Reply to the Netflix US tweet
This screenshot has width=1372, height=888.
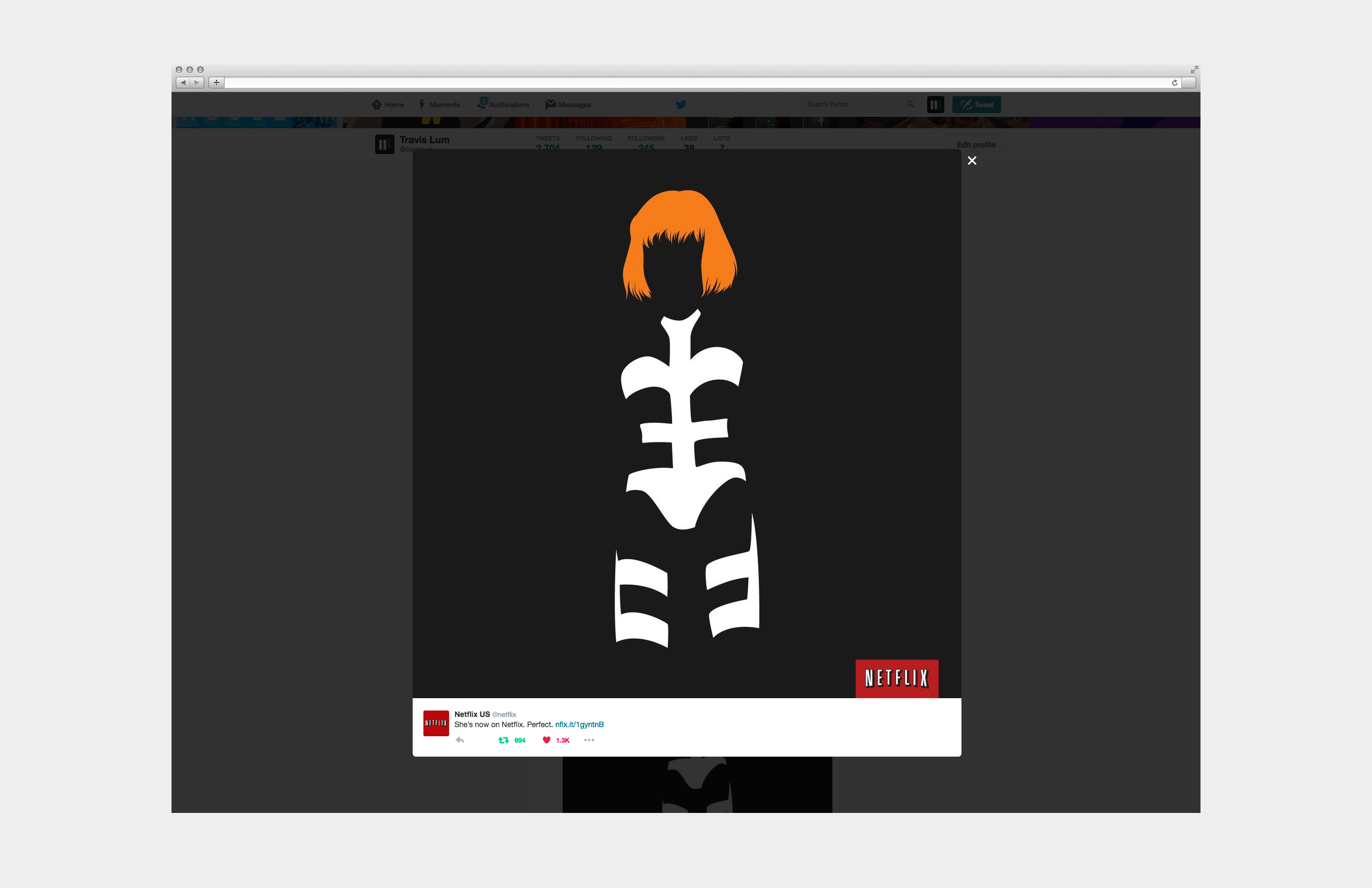460,740
